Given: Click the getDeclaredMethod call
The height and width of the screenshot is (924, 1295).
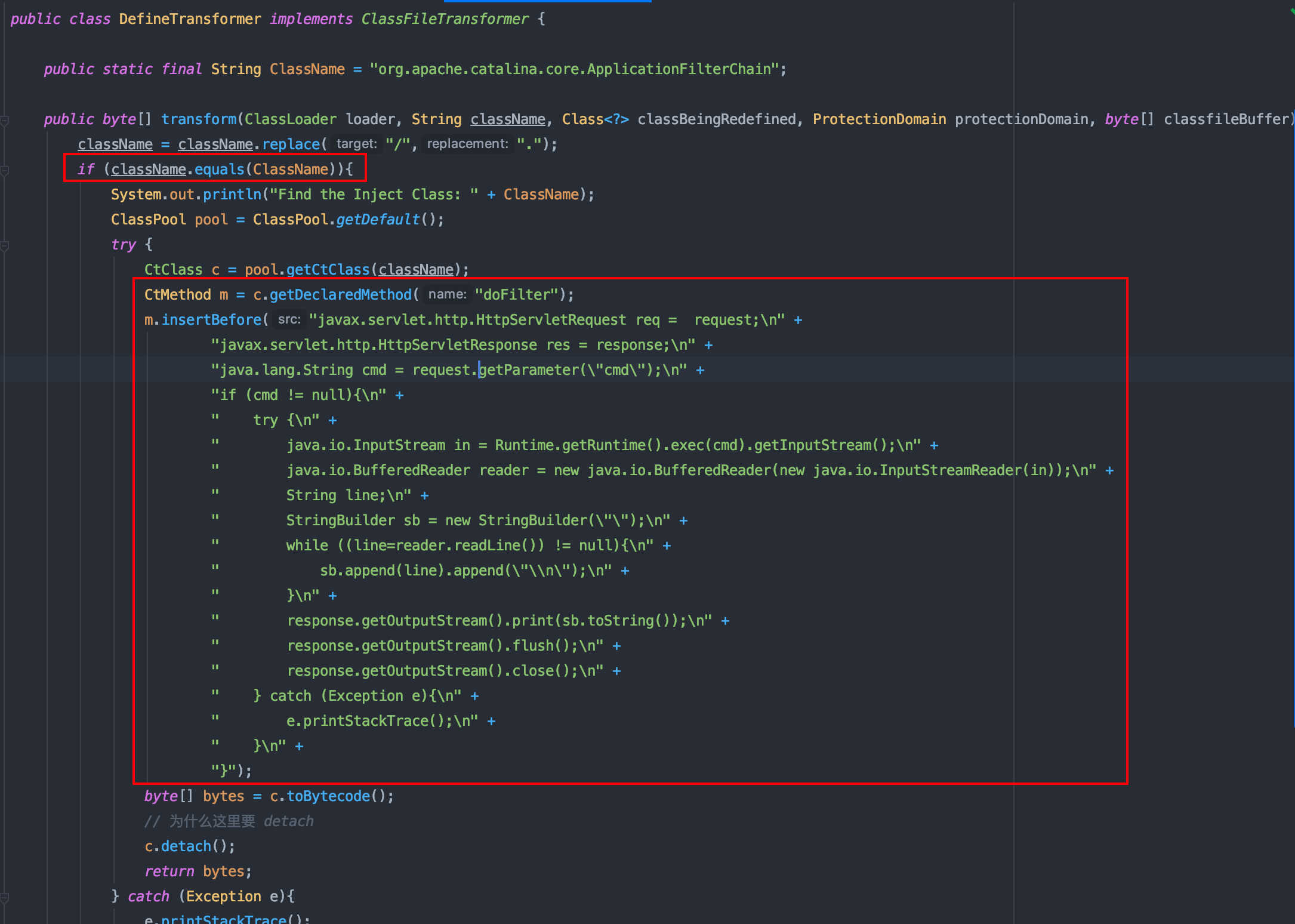Looking at the screenshot, I should pyautogui.click(x=340, y=295).
